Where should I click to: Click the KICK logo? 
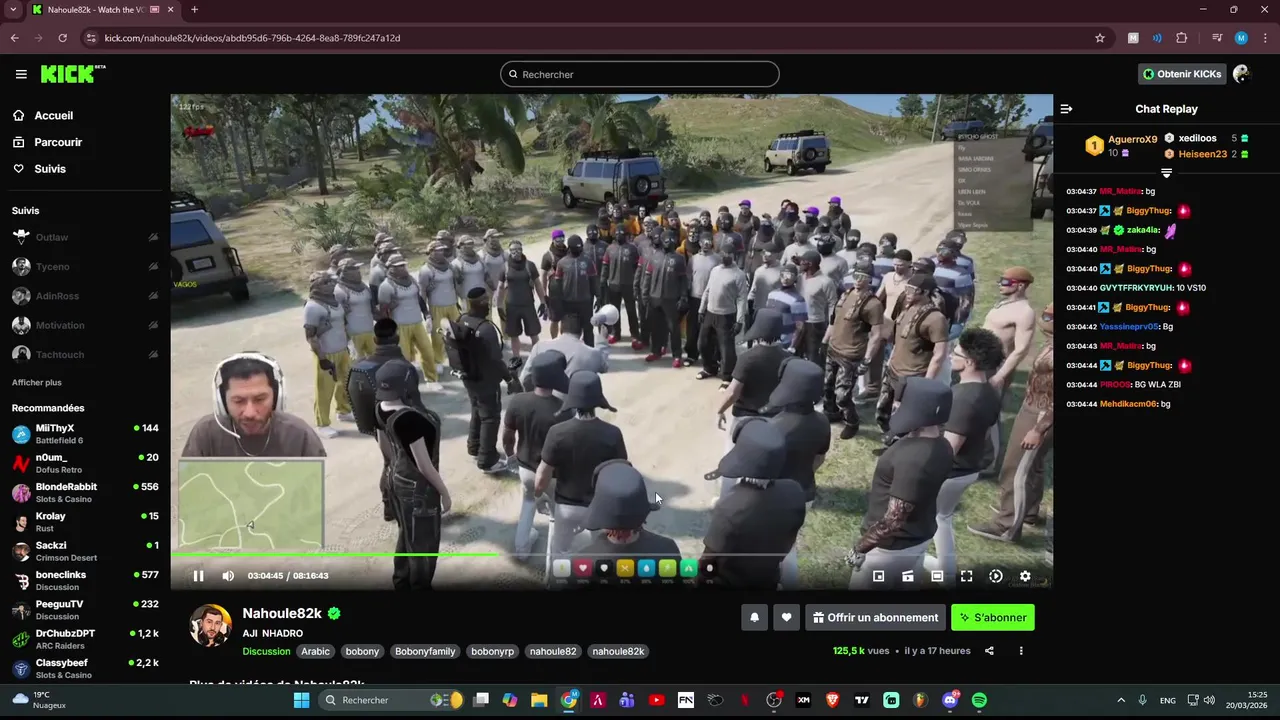[73, 74]
